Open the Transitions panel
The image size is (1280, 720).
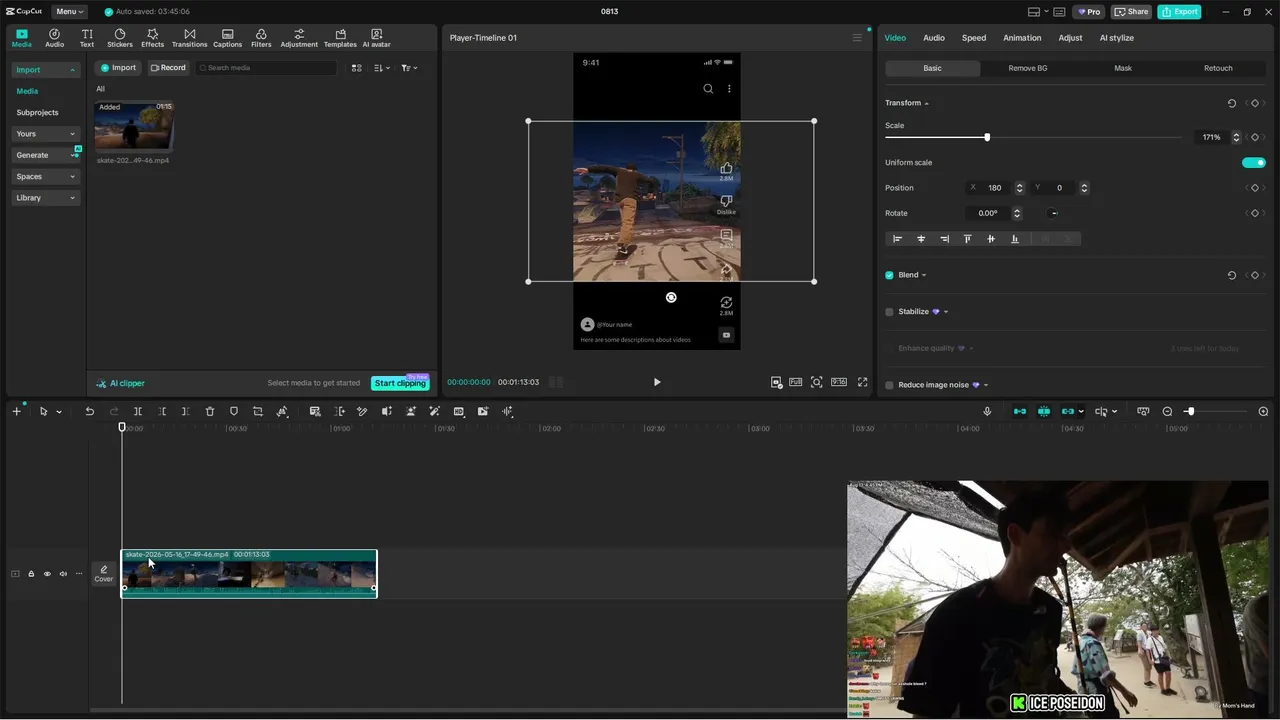tap(189, 38)
